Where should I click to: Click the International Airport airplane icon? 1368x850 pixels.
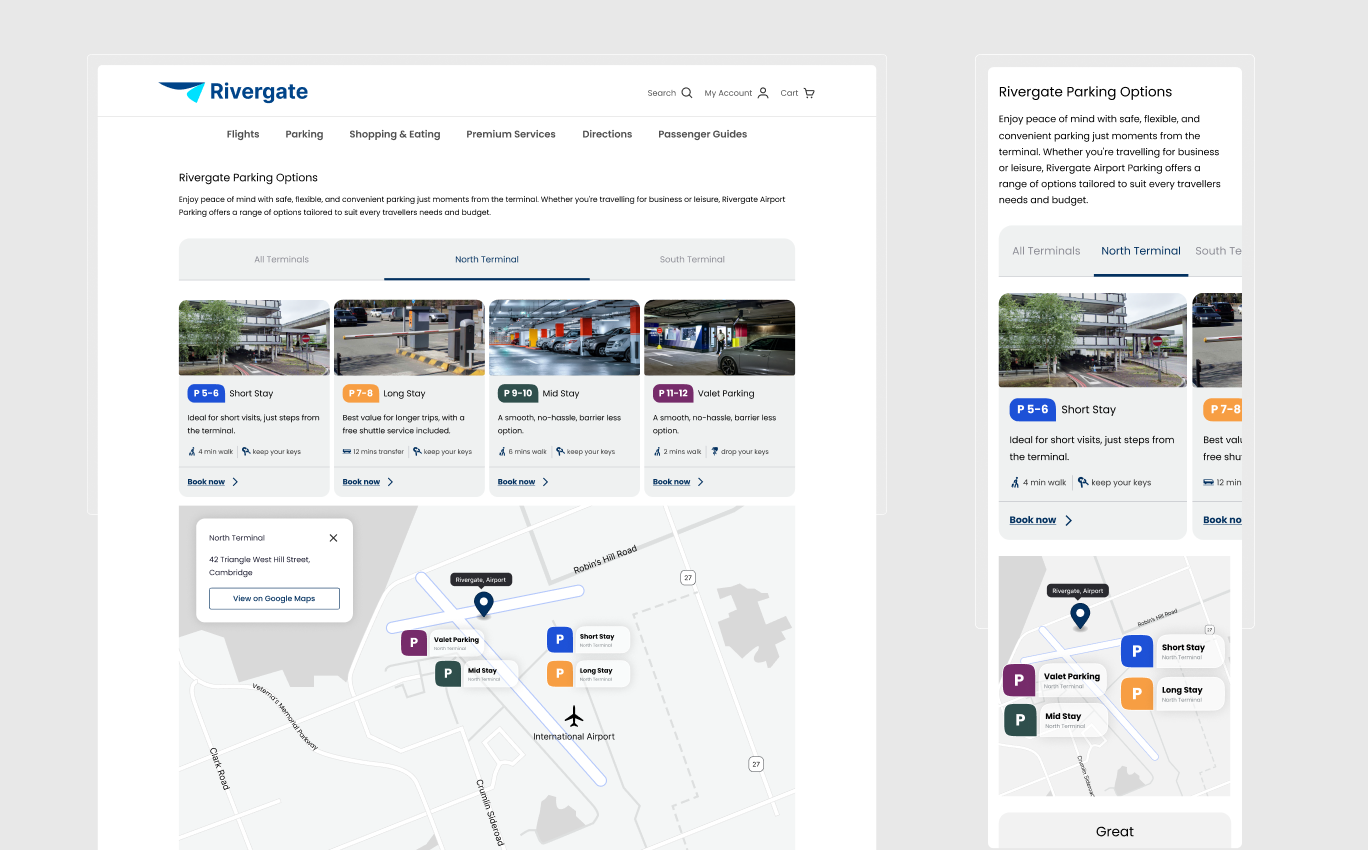574,716
